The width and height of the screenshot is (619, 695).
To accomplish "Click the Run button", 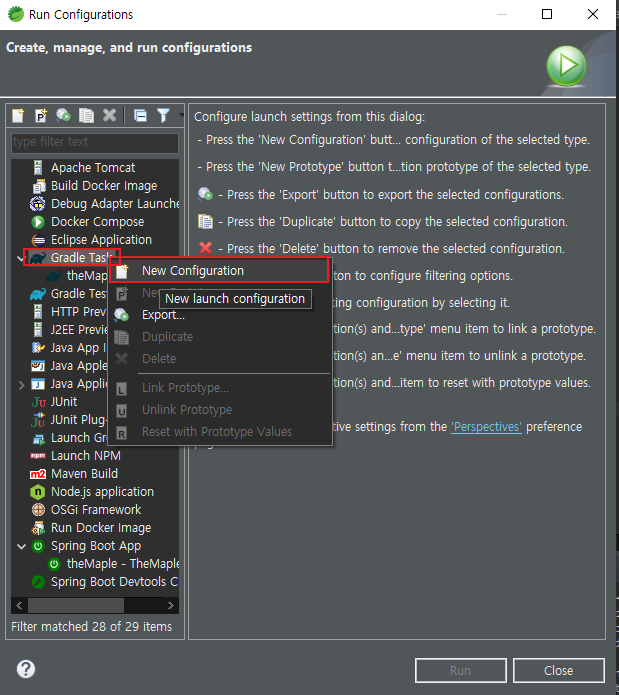I will pos(460,671).
